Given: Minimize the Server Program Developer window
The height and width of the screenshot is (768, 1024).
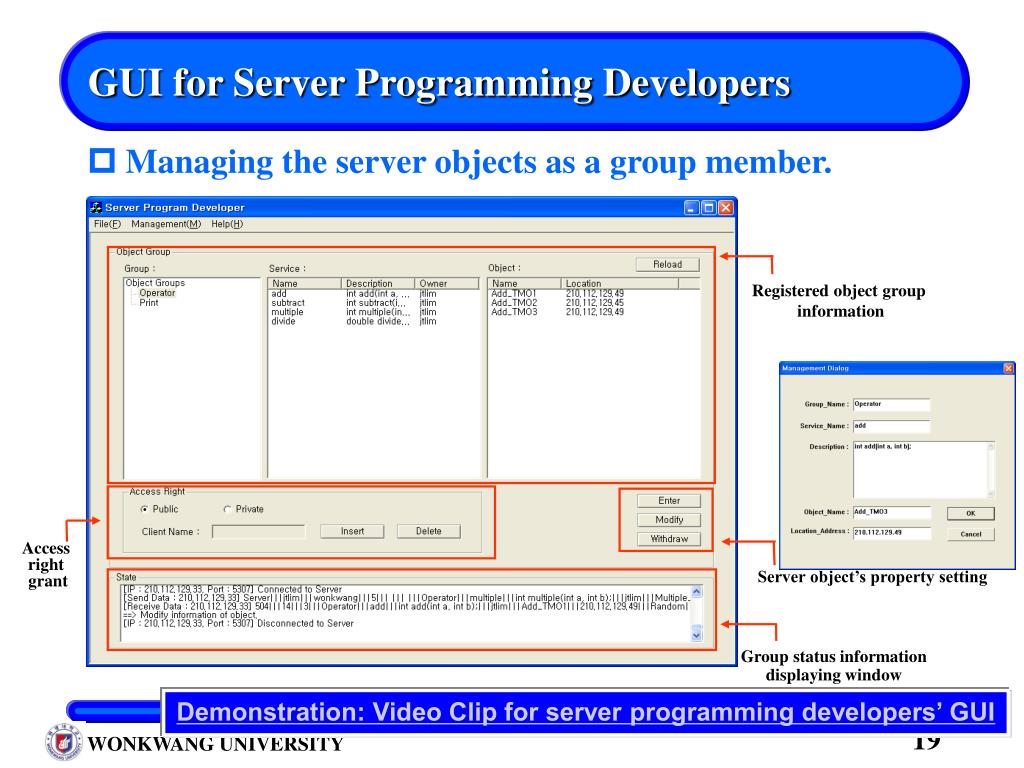Looking at the screenshot, I should (x=692, y=208).
